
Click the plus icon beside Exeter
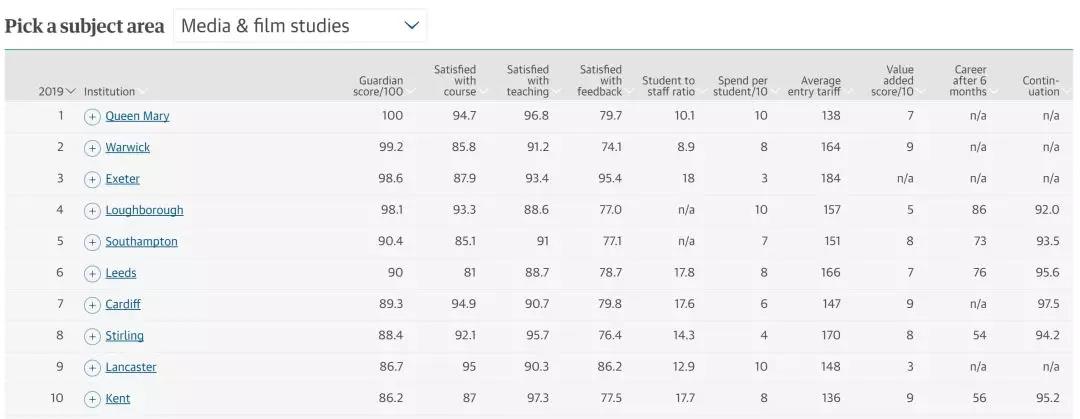coord(92,179)
